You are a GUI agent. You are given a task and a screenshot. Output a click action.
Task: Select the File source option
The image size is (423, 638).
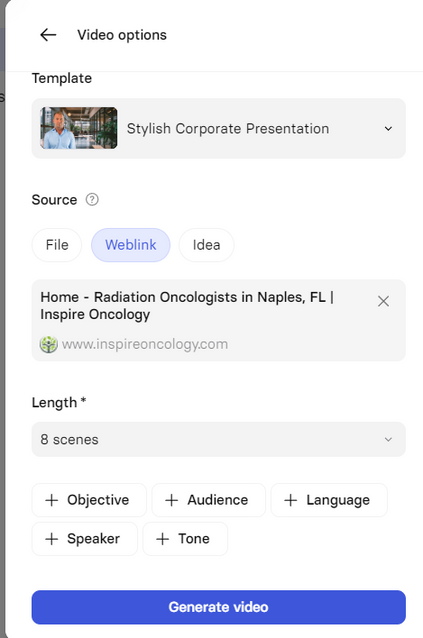pyautogui.click(x=57, y=245)
